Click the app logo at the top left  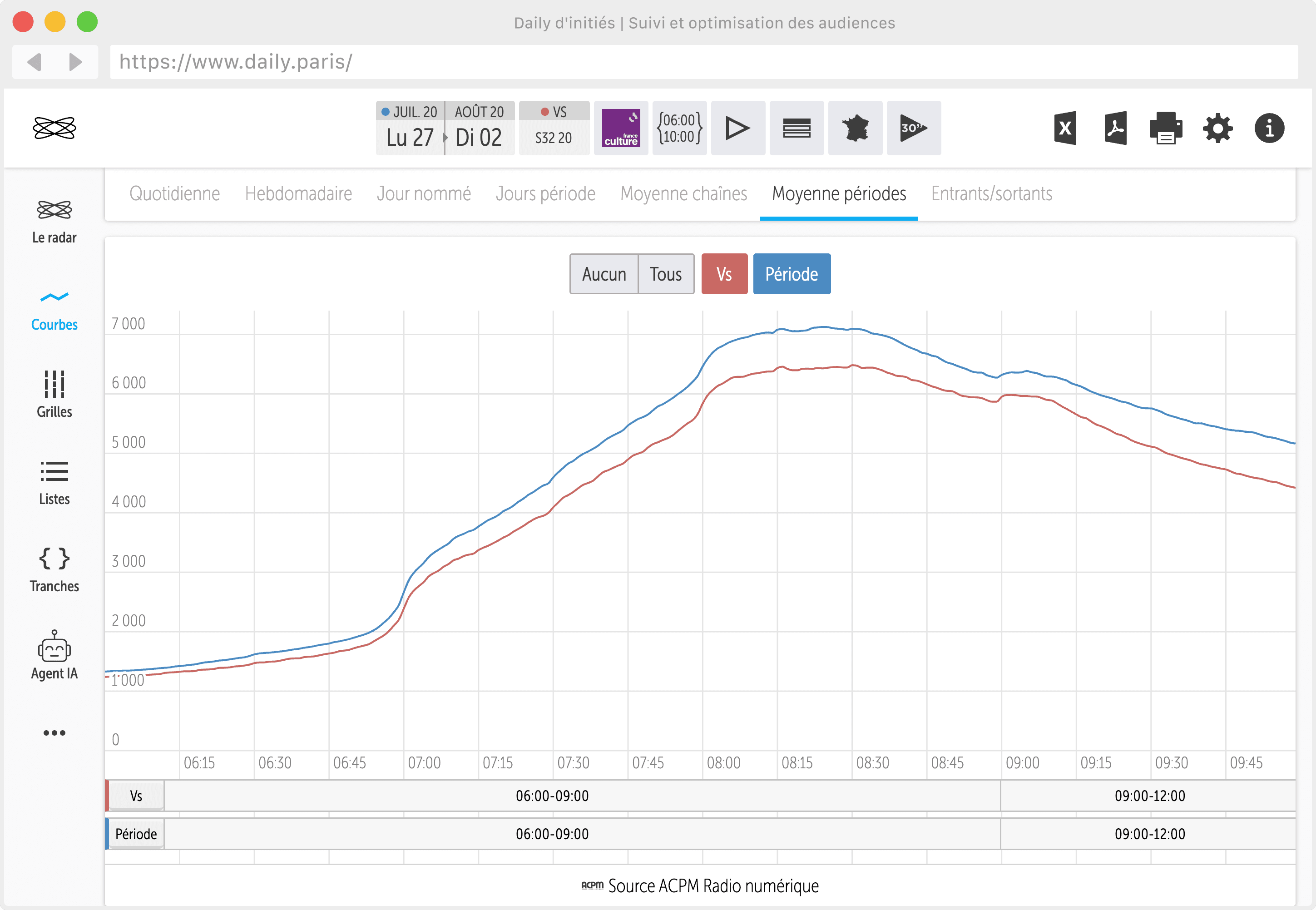tap(54, 128)
